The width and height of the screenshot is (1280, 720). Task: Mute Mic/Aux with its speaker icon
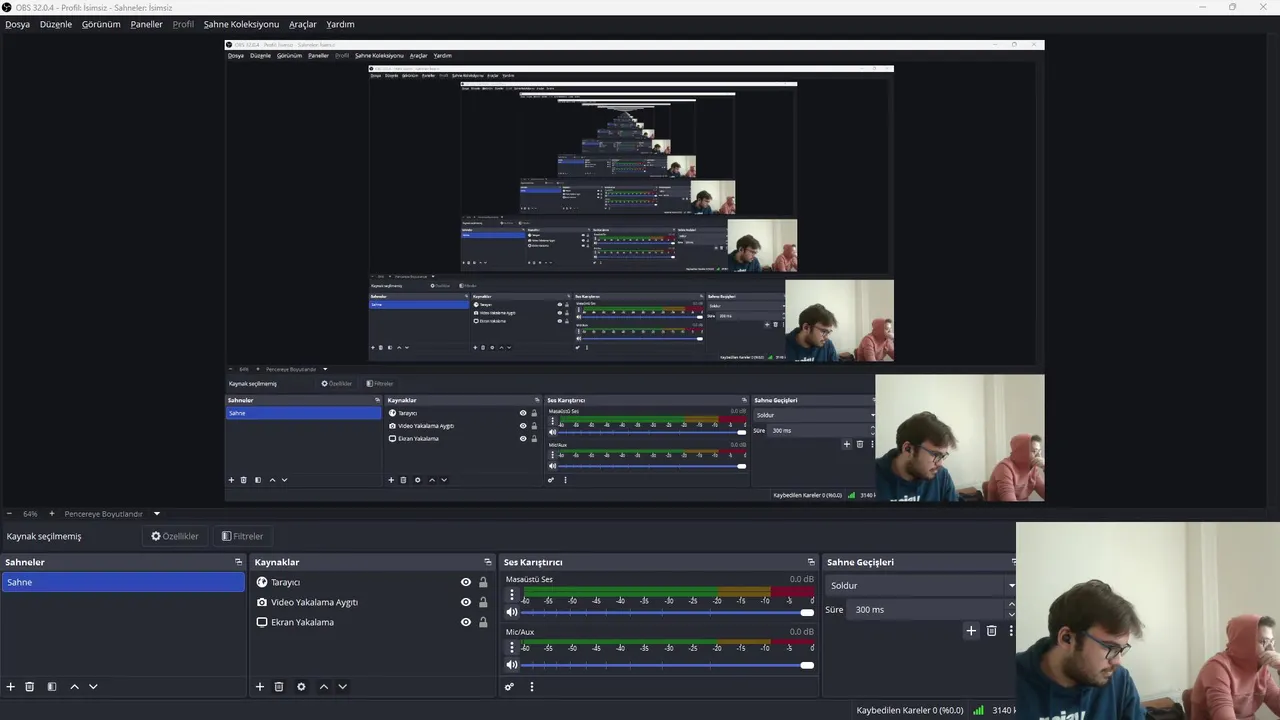pos(512,665)
